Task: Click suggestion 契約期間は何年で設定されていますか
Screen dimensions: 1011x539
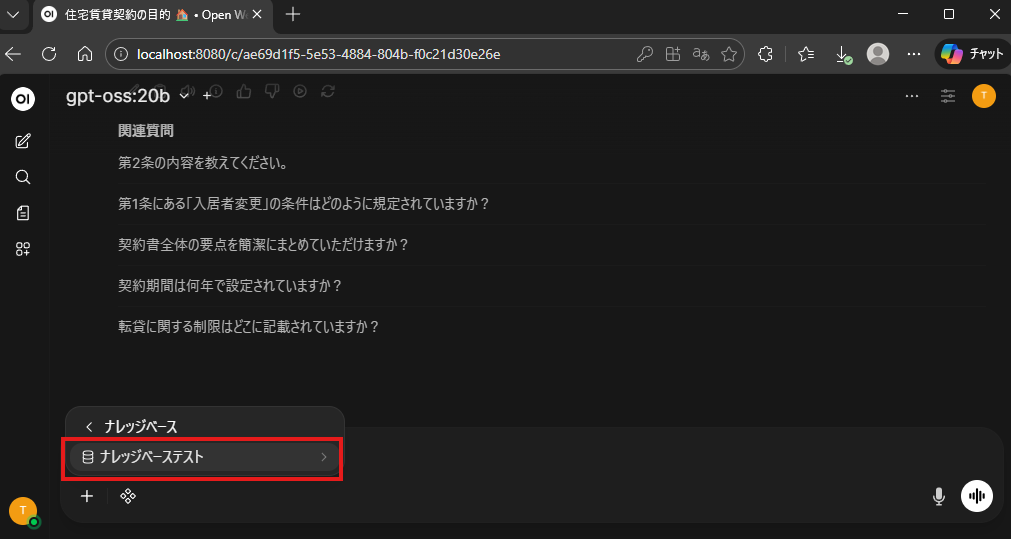Action: 230,285
